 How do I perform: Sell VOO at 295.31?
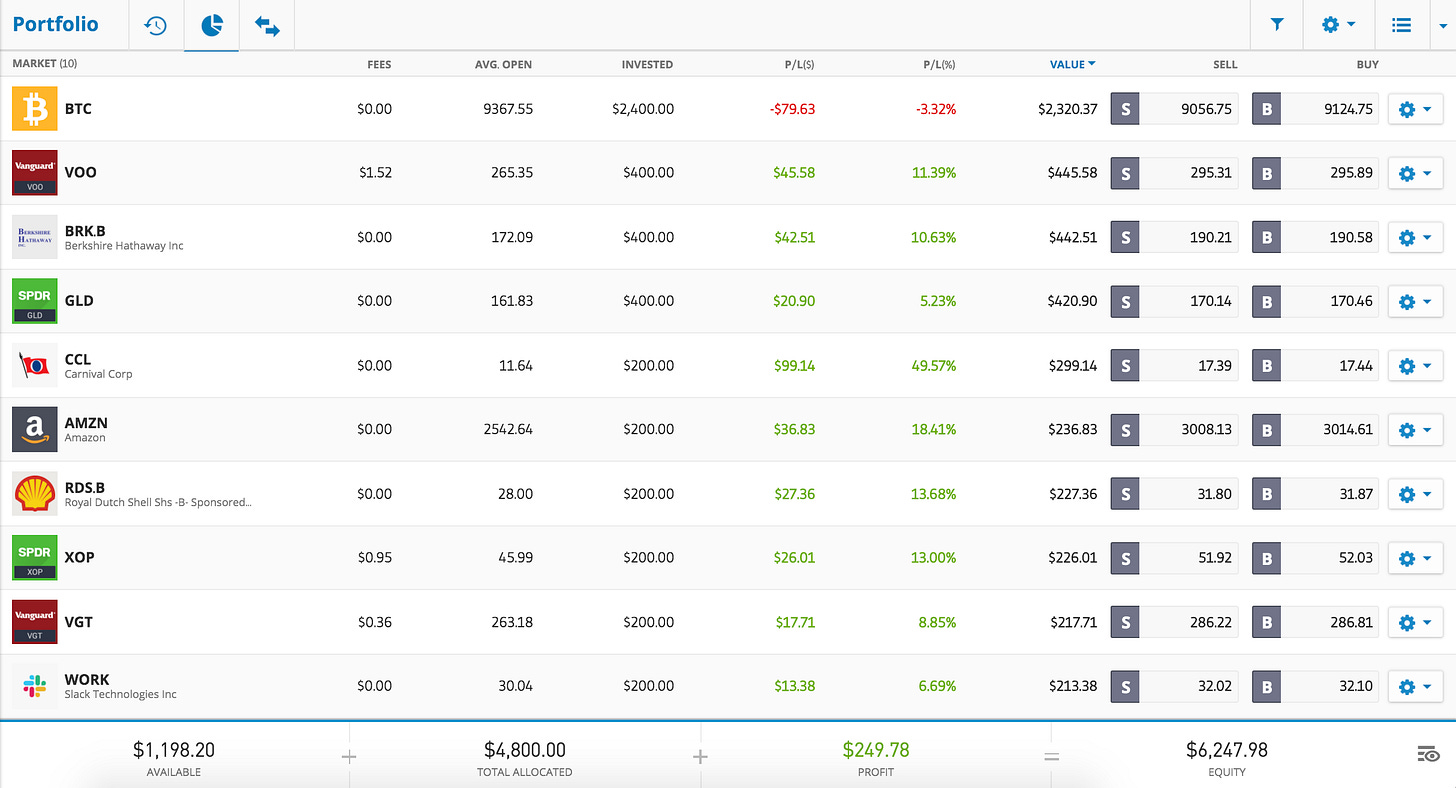point(1175,173)
